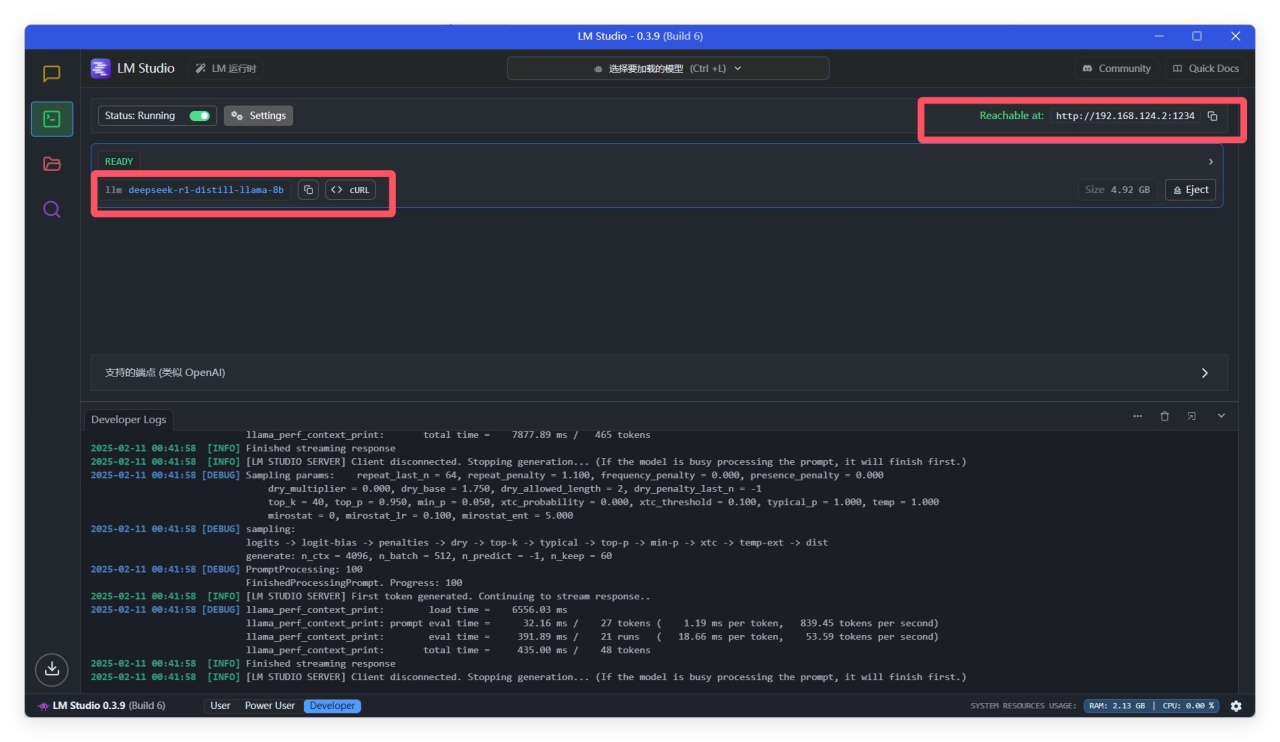Switch to the Developer Logs tab
1280x742 pixels.
tap(128, 420)
